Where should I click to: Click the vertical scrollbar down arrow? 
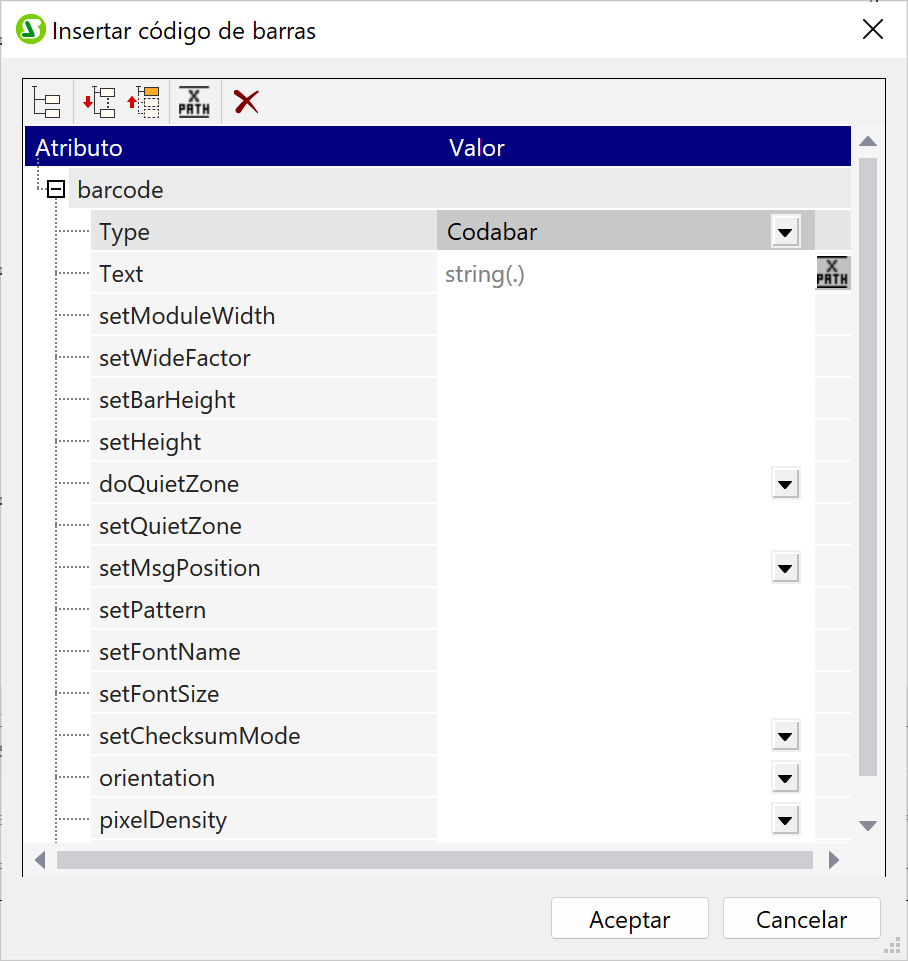[x=868, y=826]
